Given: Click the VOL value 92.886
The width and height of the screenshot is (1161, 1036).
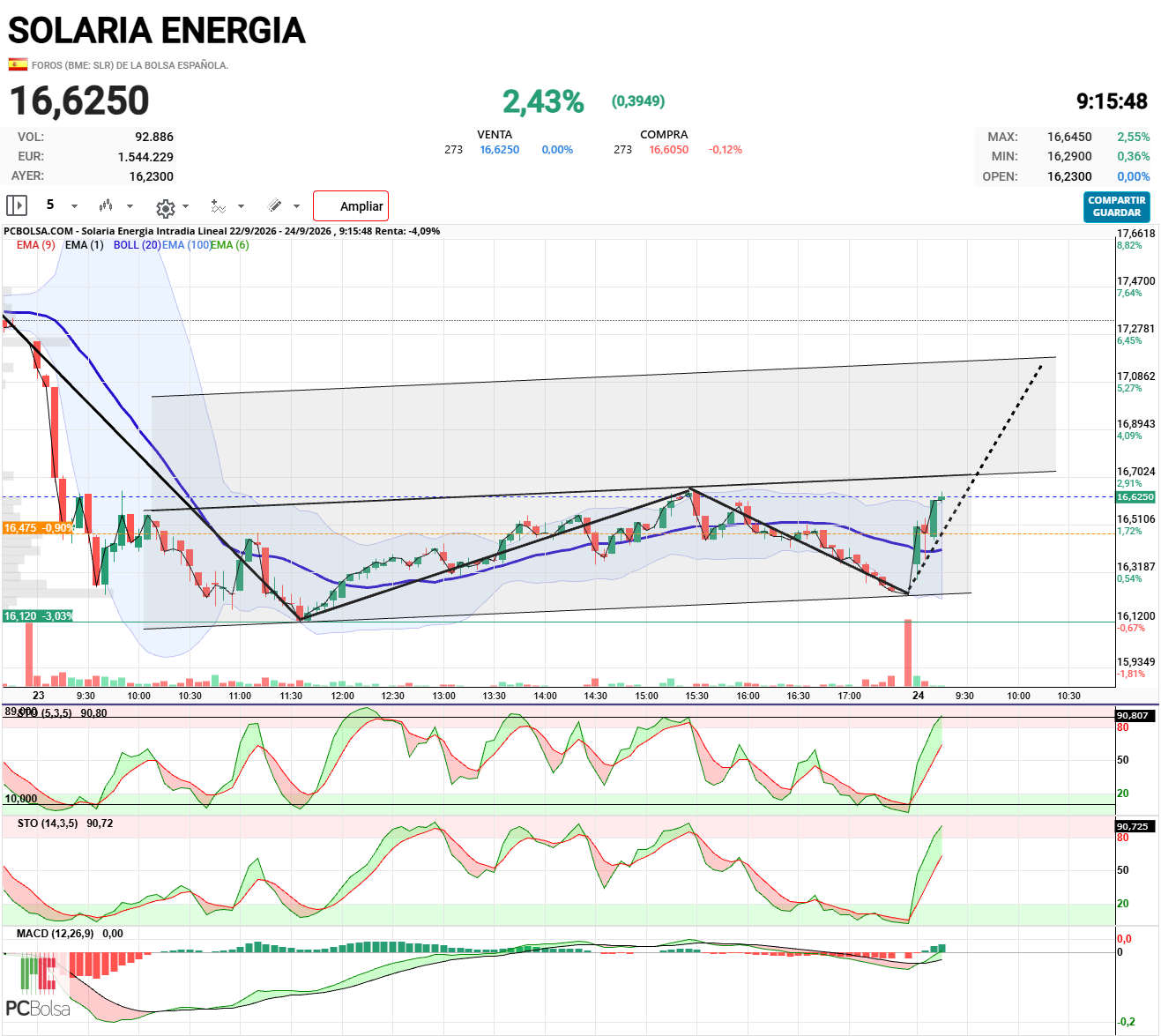Looking at the screenshot, I should click(x=154, y=137).
